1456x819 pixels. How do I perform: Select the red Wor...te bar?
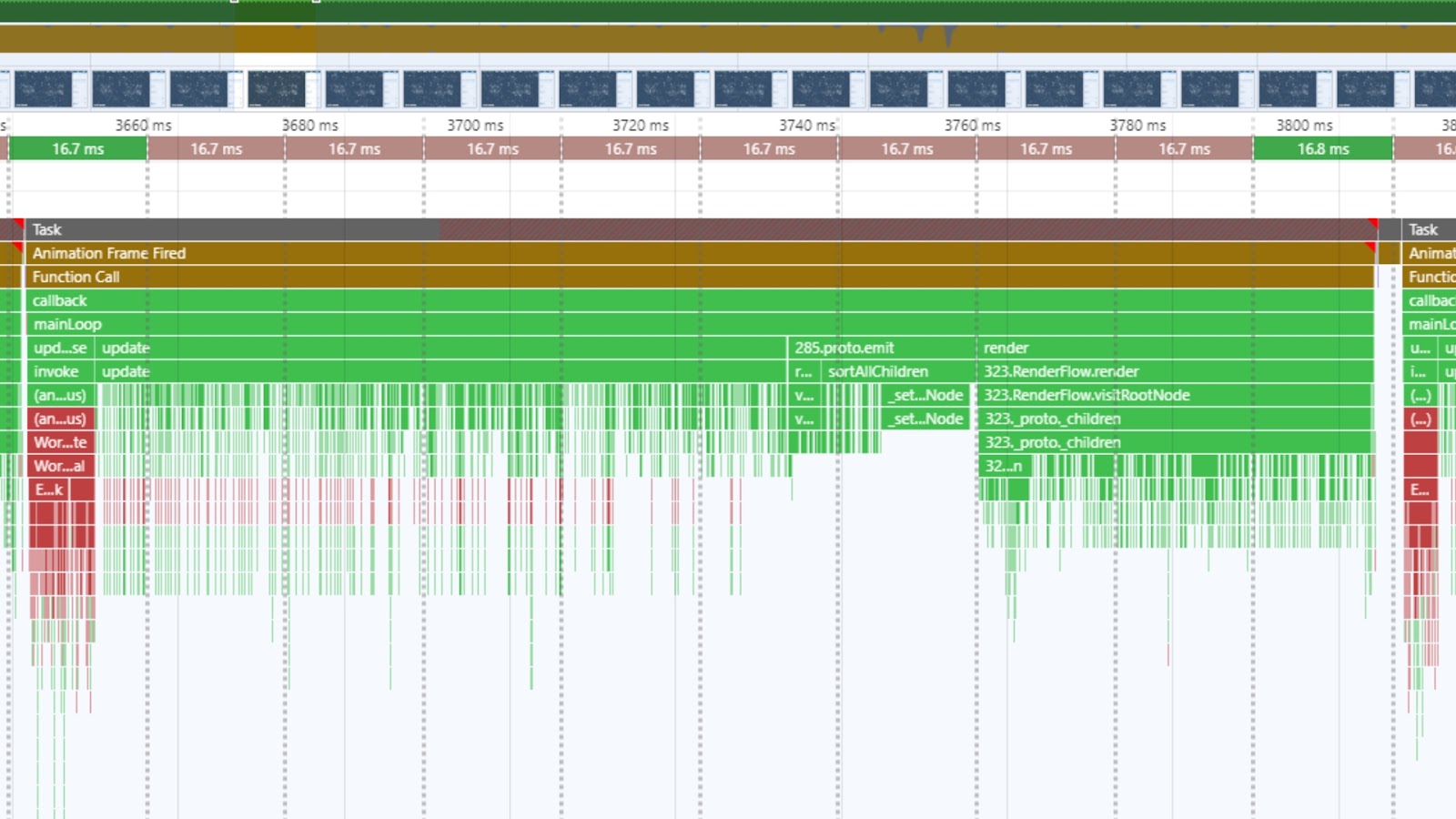tap(60, 442)
